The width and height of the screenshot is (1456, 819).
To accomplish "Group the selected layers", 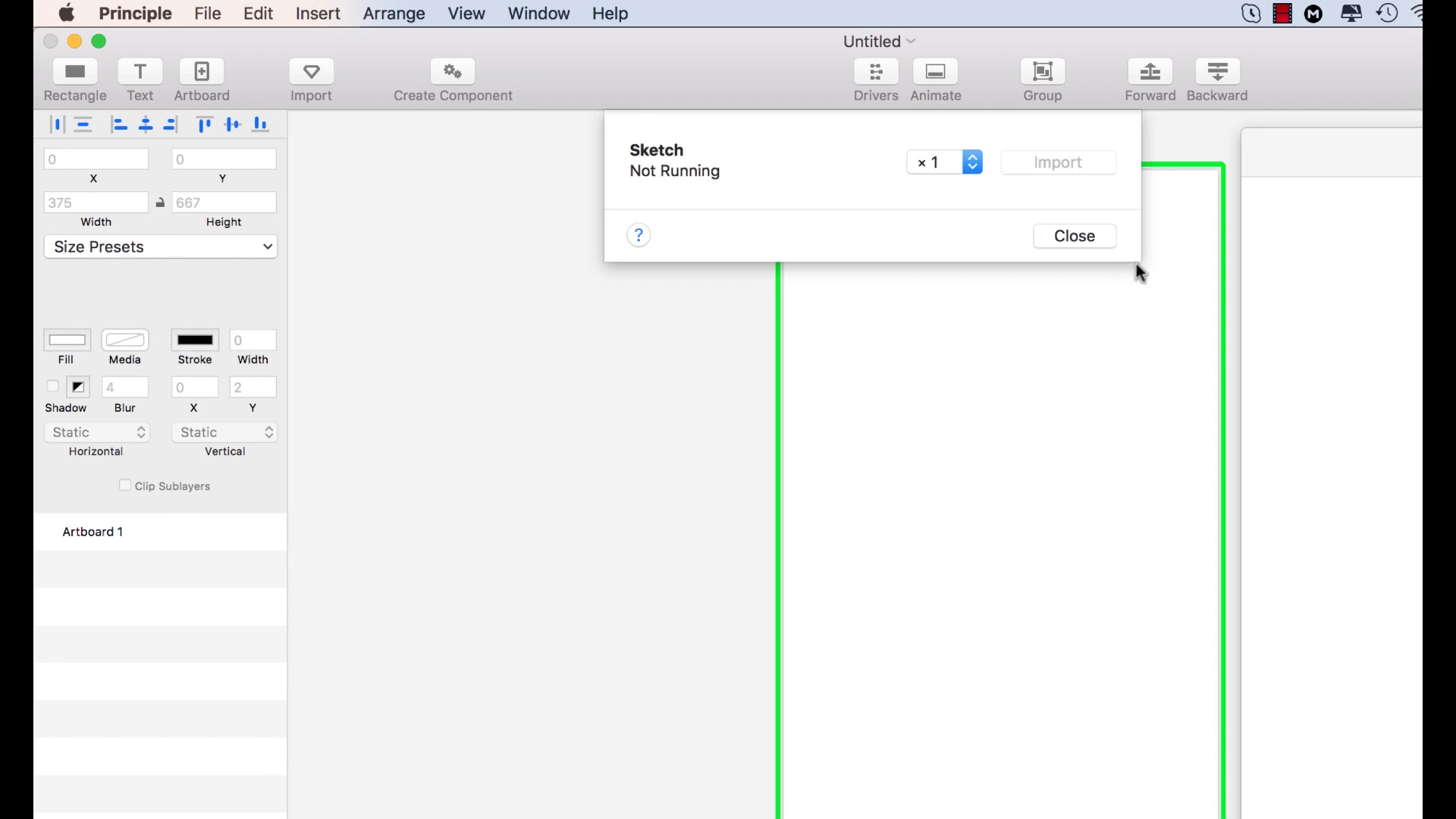I will 1043,72.
